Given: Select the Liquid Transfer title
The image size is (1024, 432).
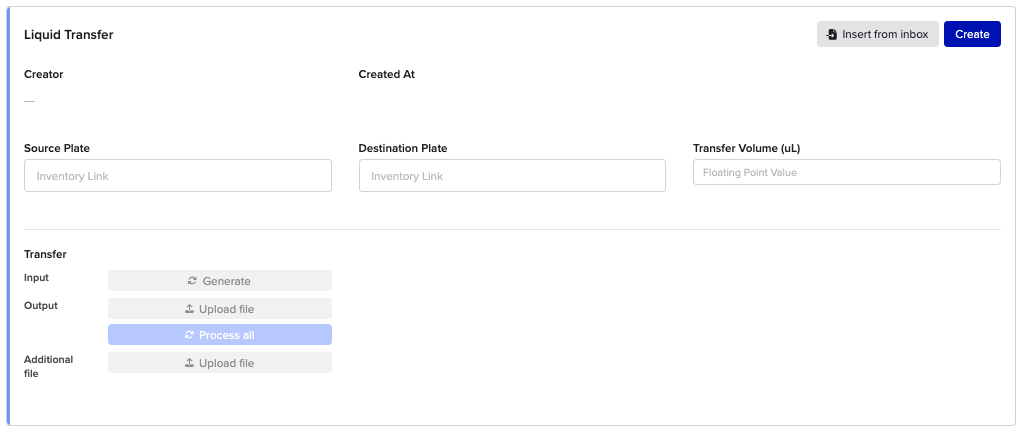Looking at the screenshot, I should 69,35.
